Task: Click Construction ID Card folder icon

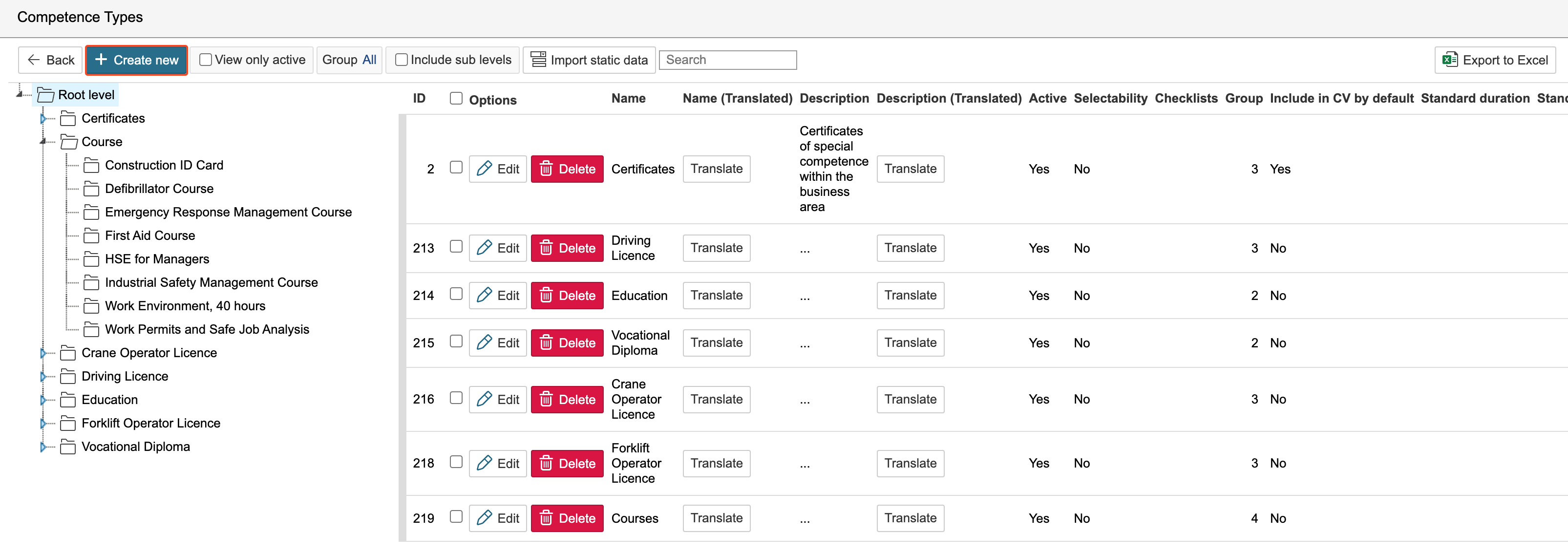Action: [91, 166]
